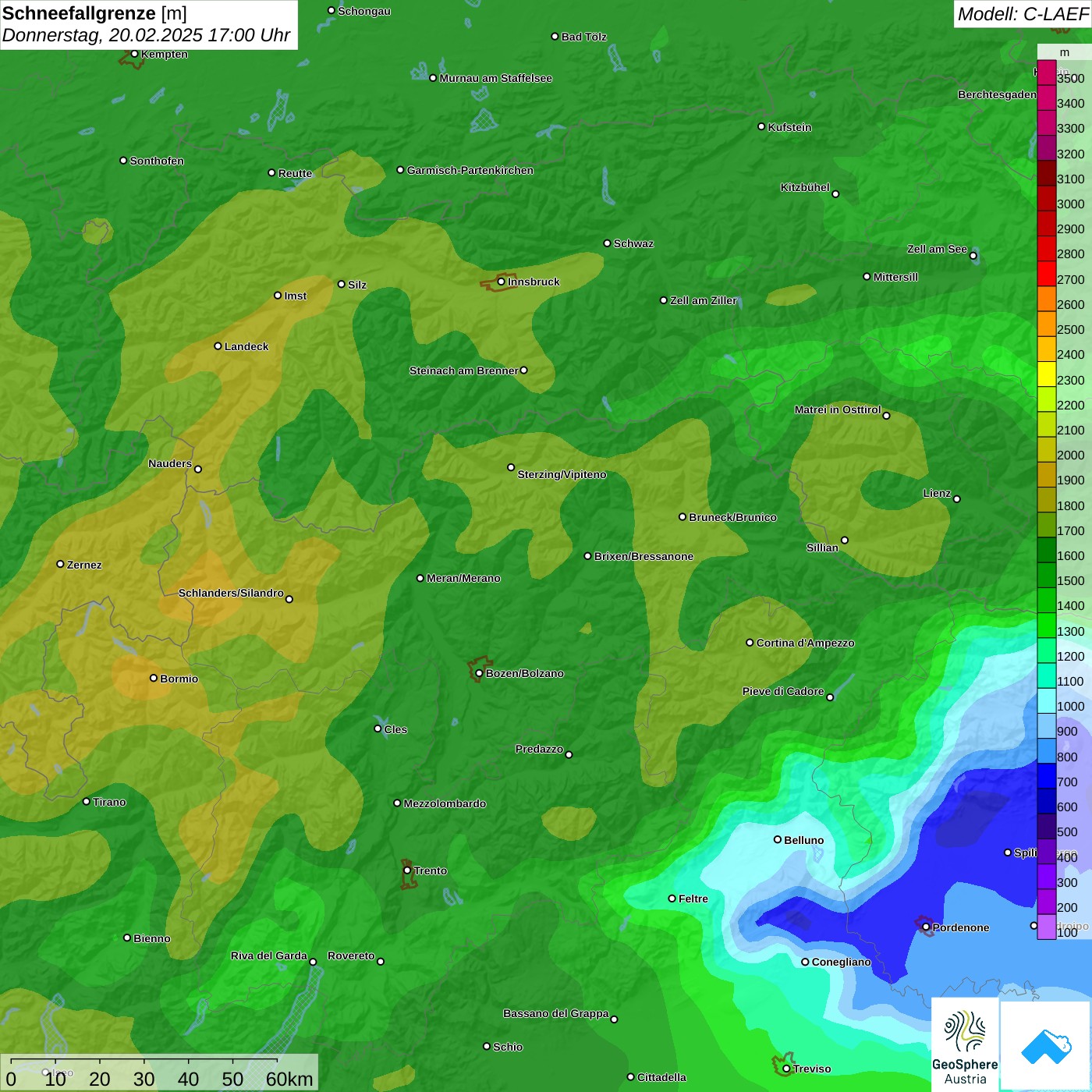The width and height of the screenshot is (1092, 1092).
Task: Click the 'Bormio' label
Action: (x=179, y=679)
